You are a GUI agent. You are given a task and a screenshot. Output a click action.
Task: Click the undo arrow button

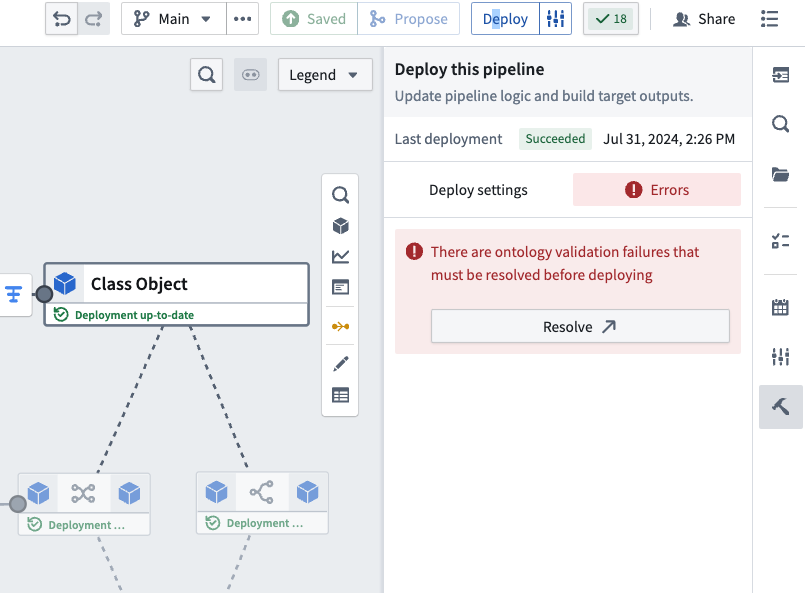[x=62, y=19]
